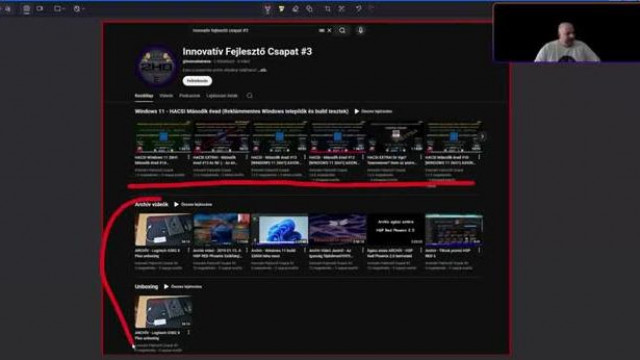The height and width of the screenshot is (360, 640).
Task: Open three-dot menu of the Unboxing section video
Action: (189, 333)
